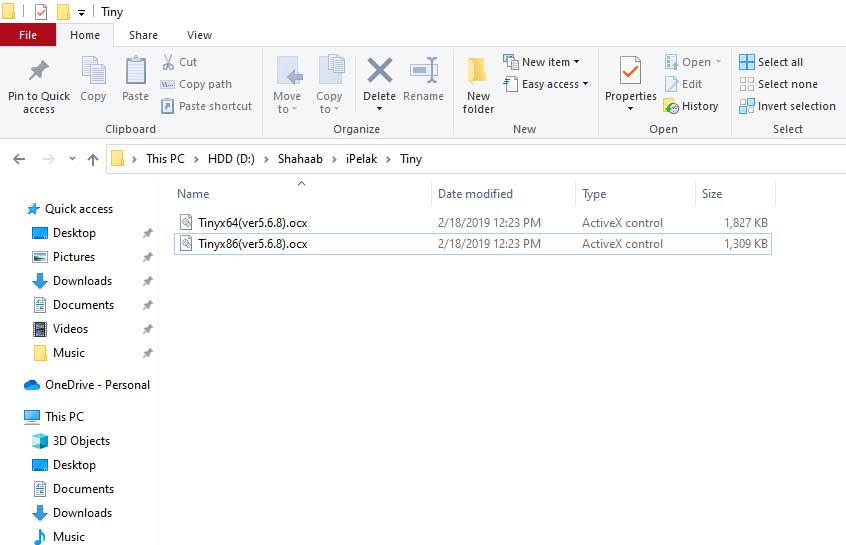Open 3D Objects under This PC
This screenshot has width=846, height=545.
click(x=81, y=441)
